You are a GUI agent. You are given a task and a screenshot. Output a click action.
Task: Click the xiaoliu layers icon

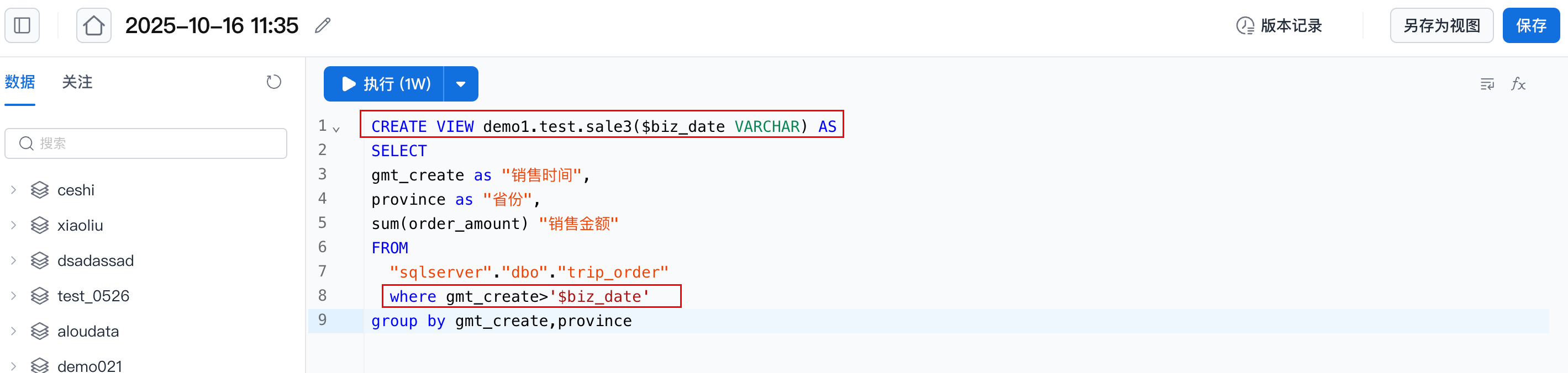coord(40,225)
